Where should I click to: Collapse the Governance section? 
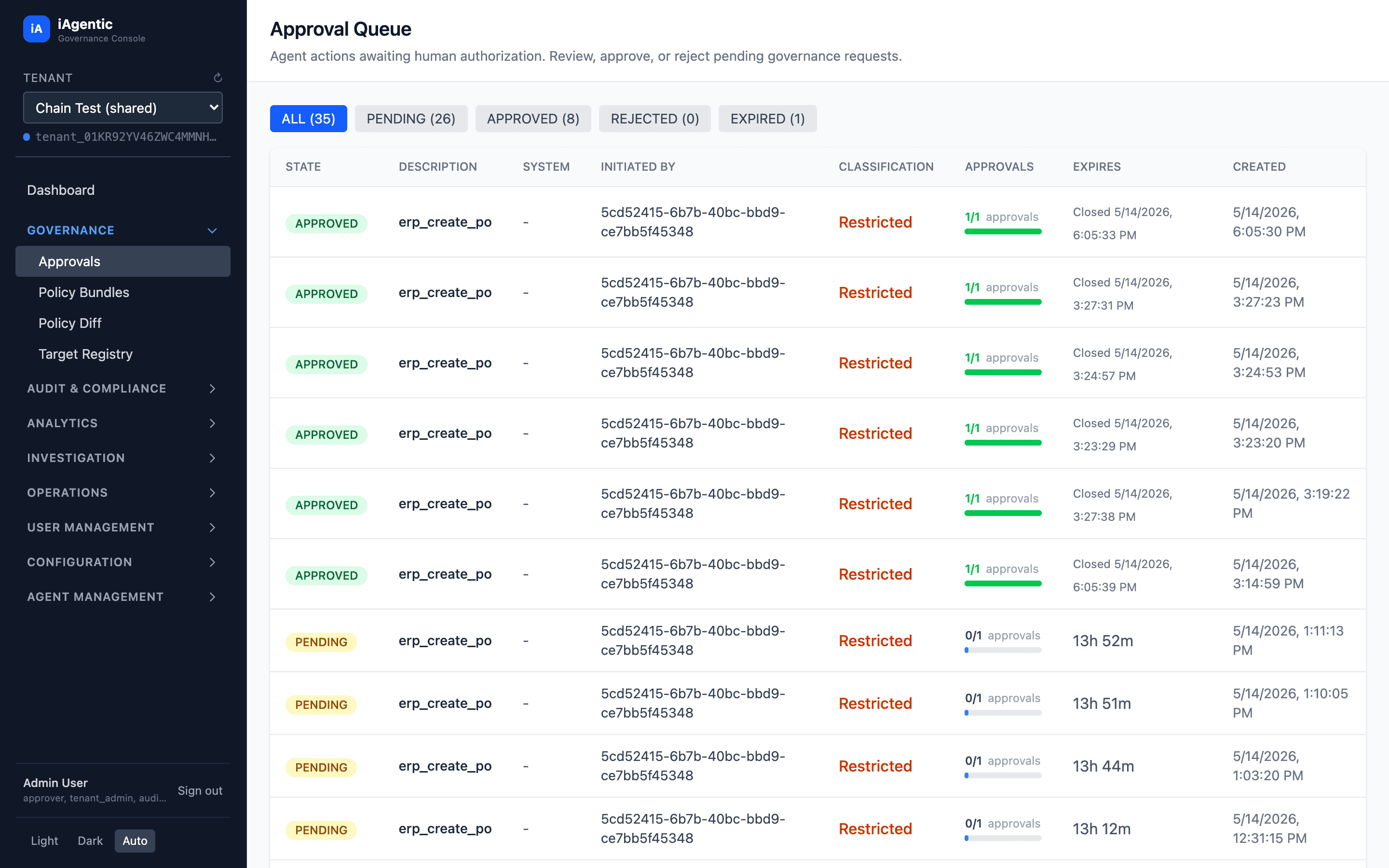123,230
